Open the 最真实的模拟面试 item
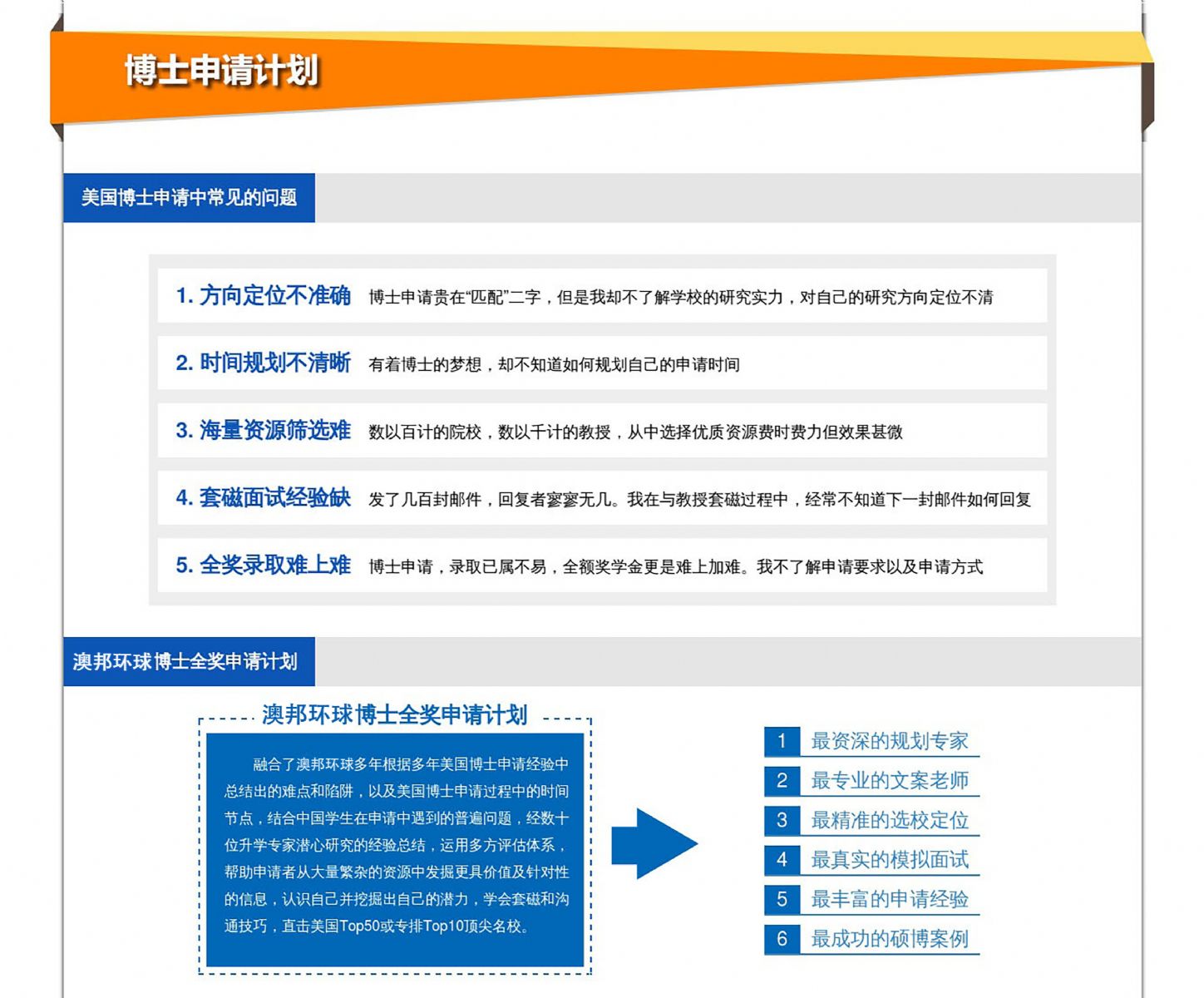This screenshot has width=1204, height=998. pos(890,860)
